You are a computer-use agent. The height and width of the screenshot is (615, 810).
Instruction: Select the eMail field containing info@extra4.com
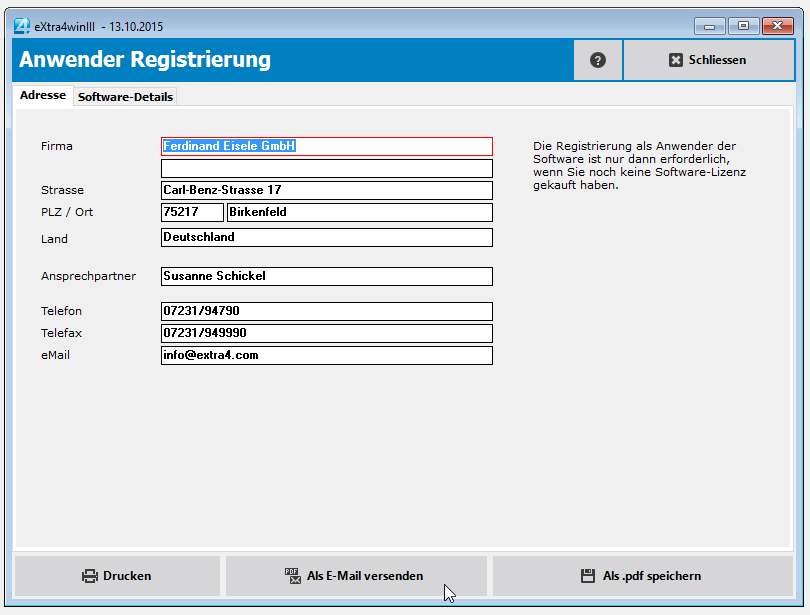click(327, 355)
